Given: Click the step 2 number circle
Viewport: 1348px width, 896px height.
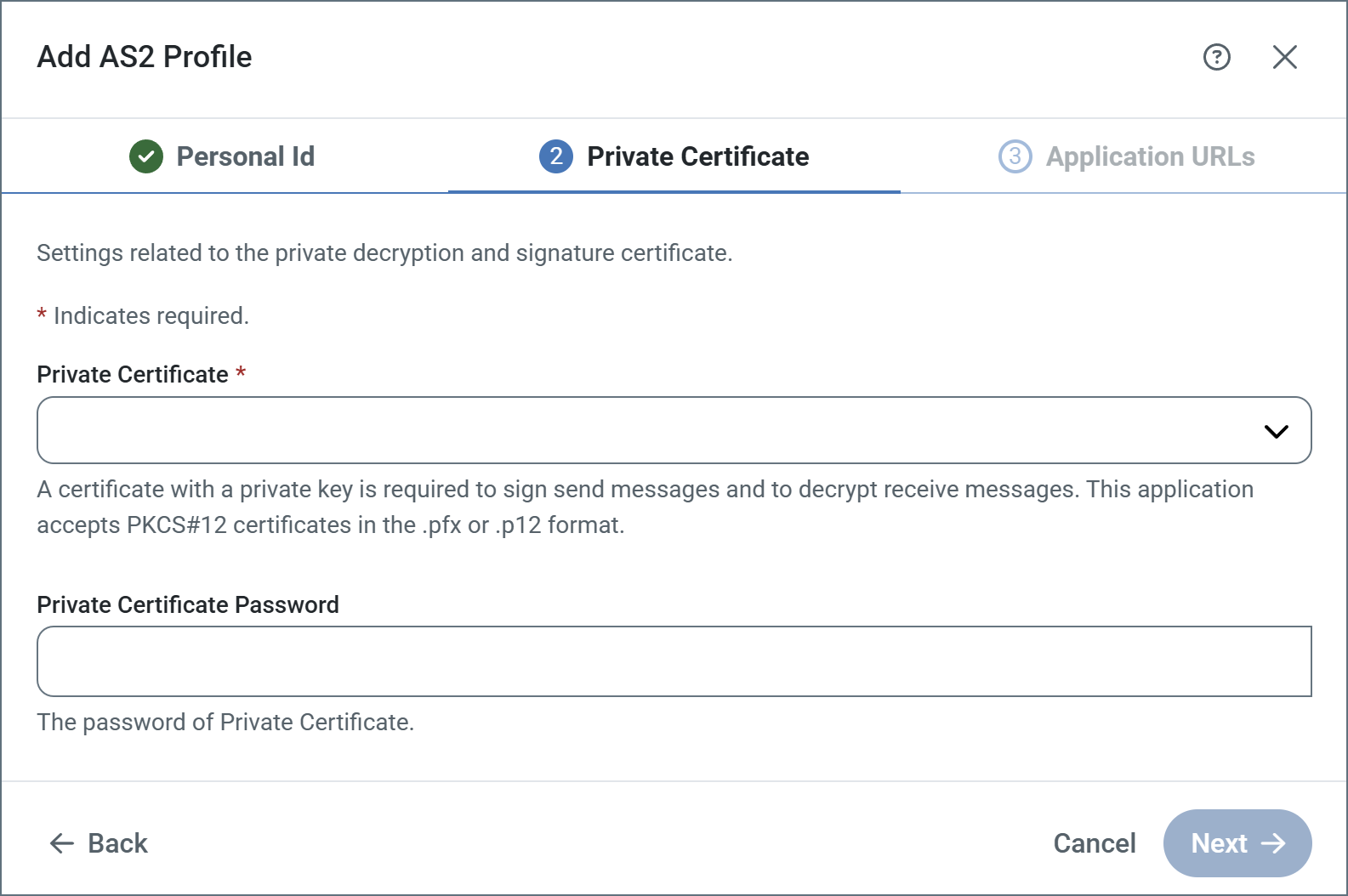Looking at the screenshot, I should (x=556, y=156).
